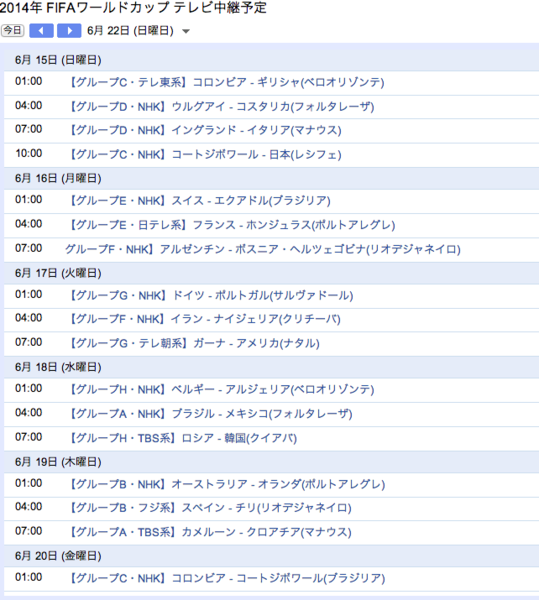Open ガーナ - アメリカ match event

(x=194, y=343)
